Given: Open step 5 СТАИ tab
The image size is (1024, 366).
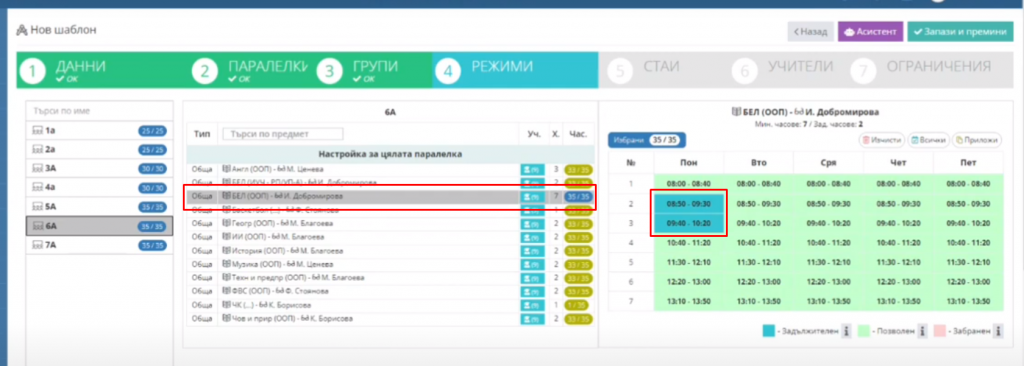Looking at the screenshot, I should 660,71.
